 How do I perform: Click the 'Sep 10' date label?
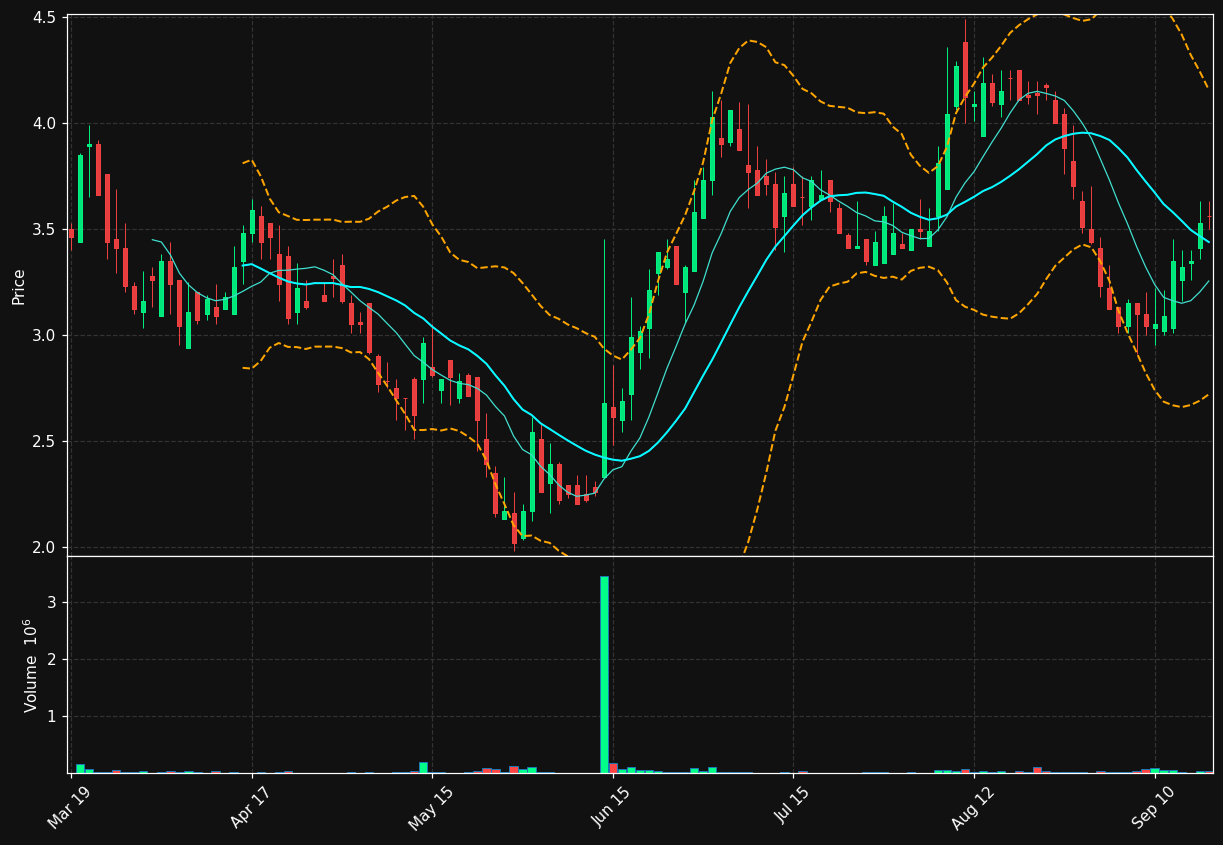pos(1153,806)
